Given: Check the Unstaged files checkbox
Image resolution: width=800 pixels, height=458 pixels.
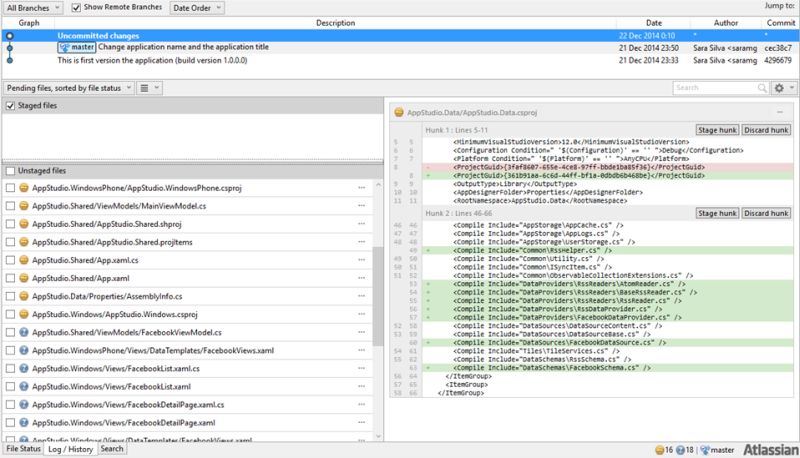Looking at the screenshot, I should tap(10, 171).
